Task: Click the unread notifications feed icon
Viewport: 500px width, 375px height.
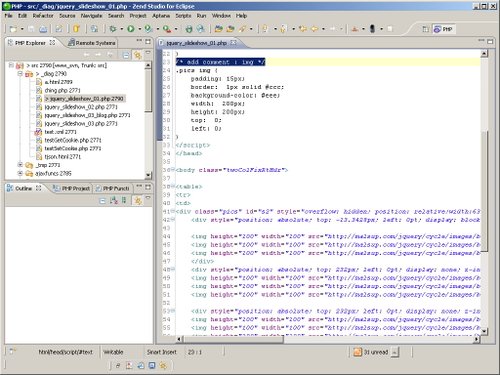Action: (357, 352)
